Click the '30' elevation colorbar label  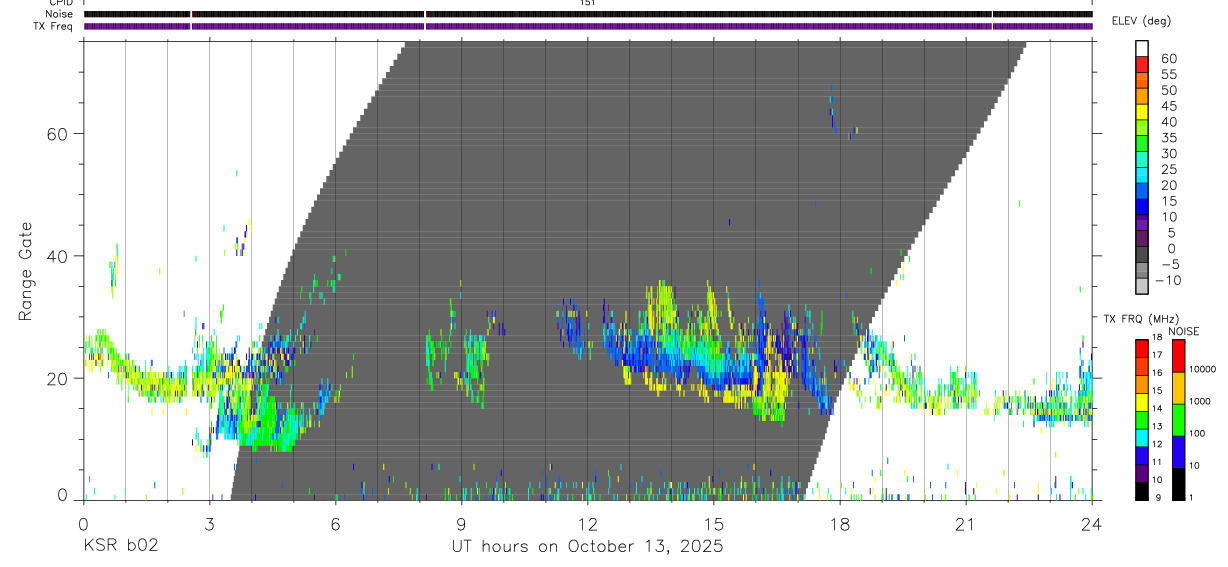1169,154
